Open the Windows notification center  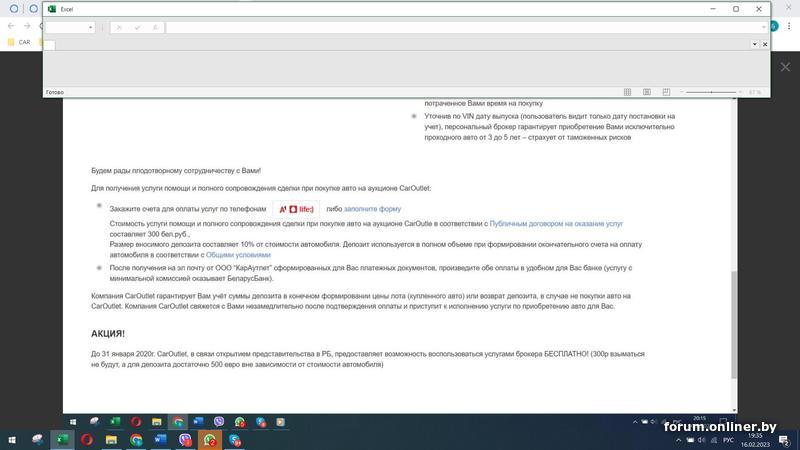[x=785, y=440]
